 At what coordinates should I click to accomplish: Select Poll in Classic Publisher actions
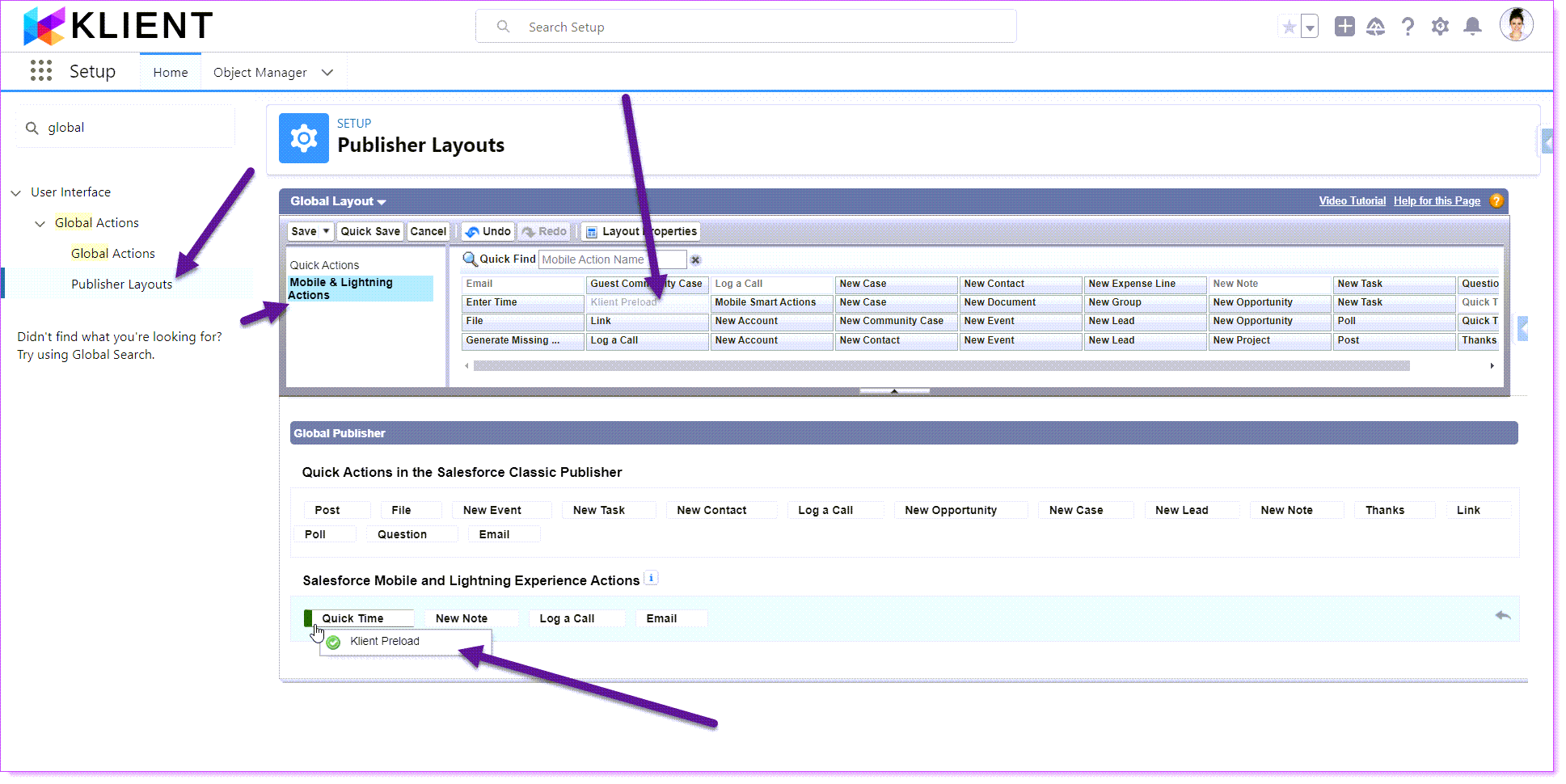click(325, 535)
